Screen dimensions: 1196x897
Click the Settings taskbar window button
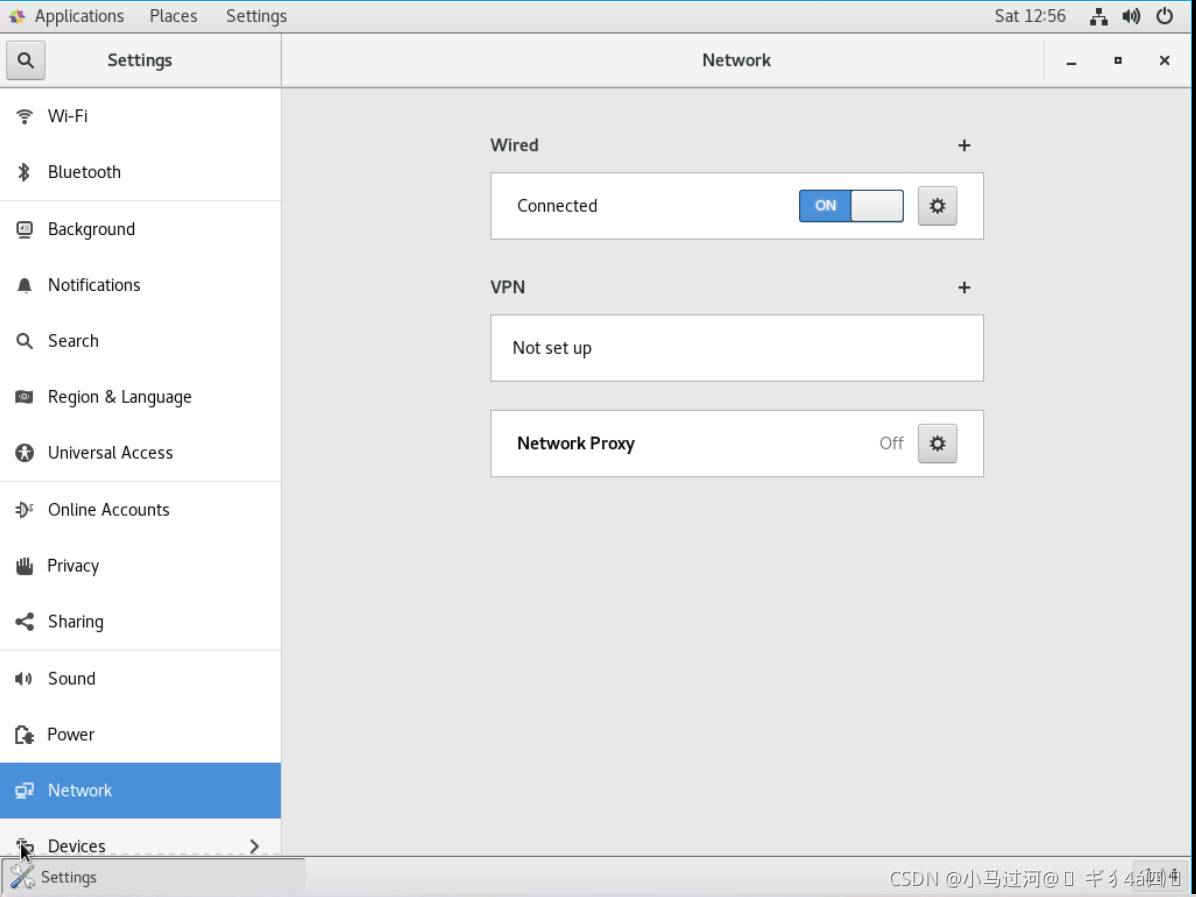153,877
